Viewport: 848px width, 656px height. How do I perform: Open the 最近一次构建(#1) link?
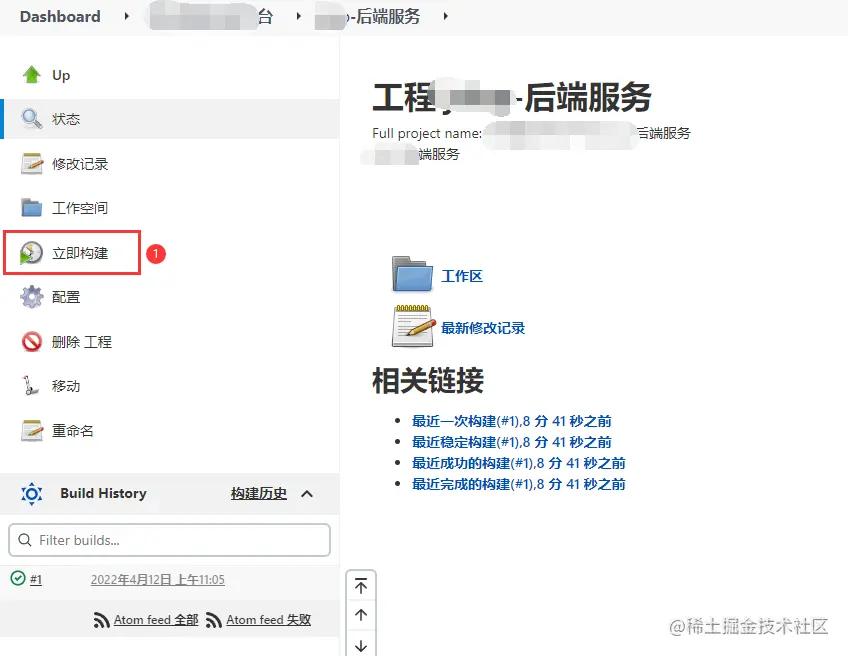click(x=512, y=421)
